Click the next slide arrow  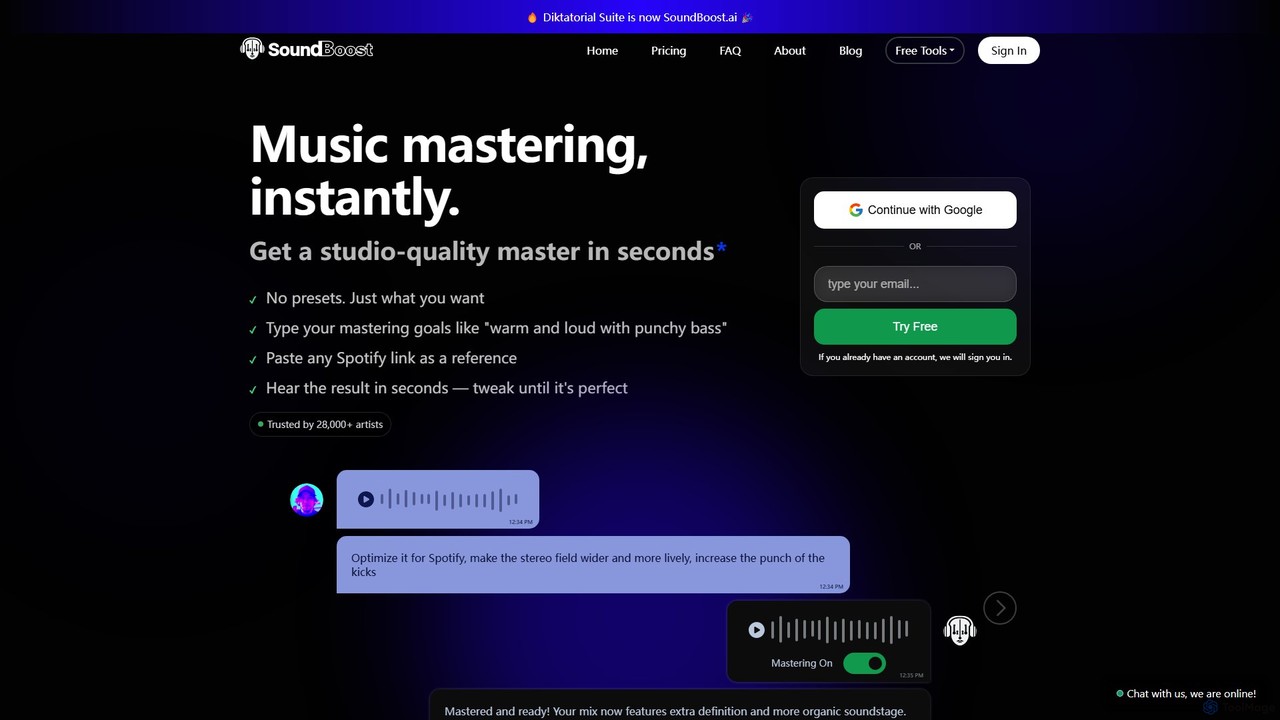point(1000,608)
